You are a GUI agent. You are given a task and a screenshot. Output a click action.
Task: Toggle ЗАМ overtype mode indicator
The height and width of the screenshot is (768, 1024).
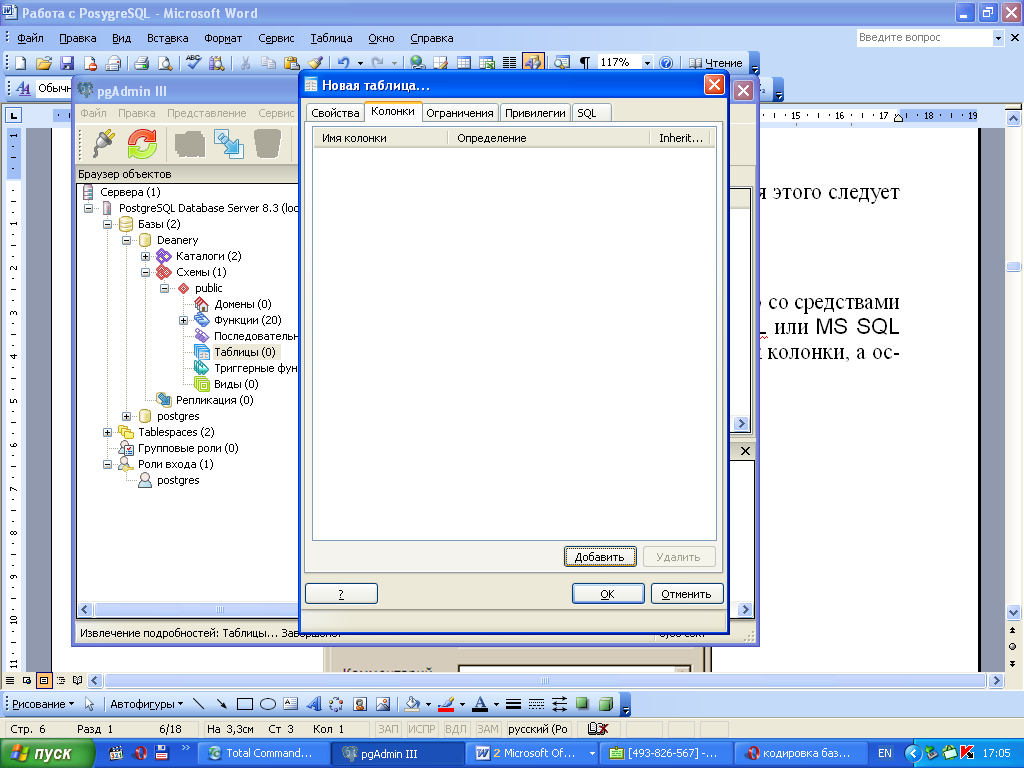click(x=487, y=729)
